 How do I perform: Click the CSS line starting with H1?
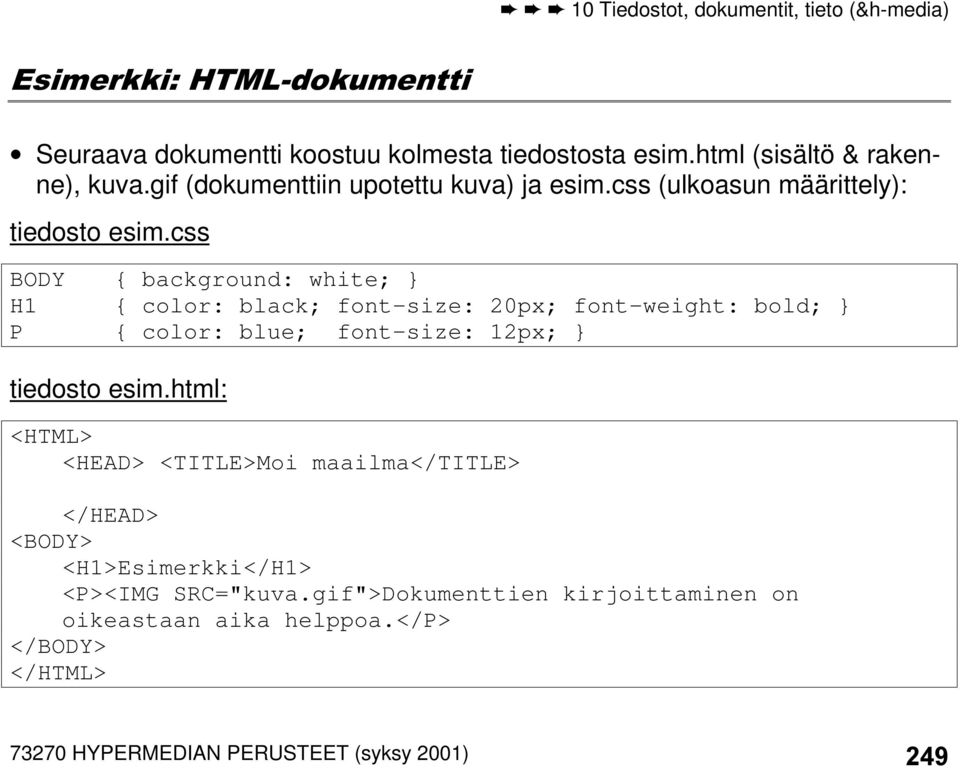tap(430, 306)
